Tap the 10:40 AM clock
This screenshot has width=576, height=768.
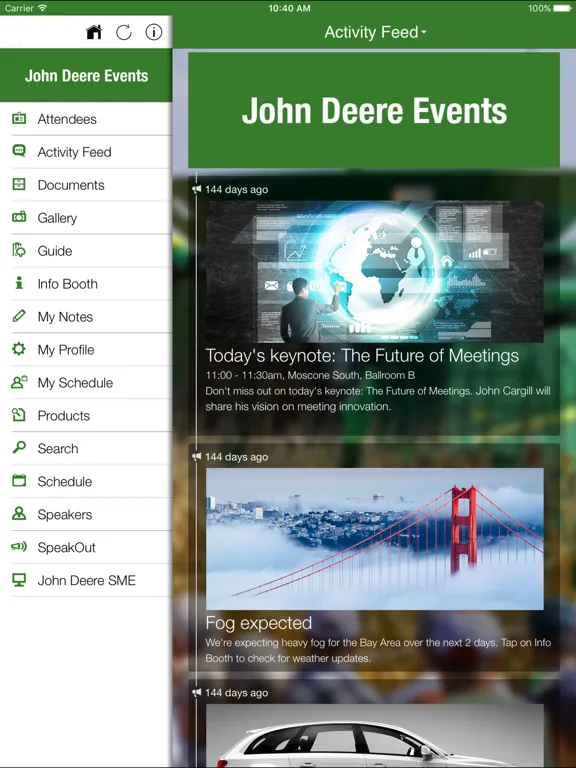pyautogui.click(x=289, y=8)
